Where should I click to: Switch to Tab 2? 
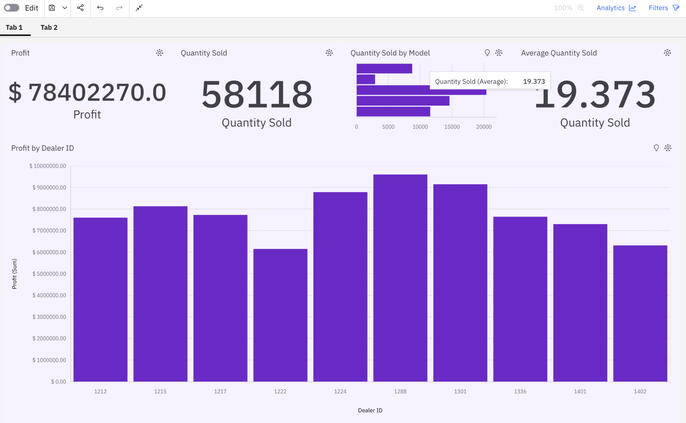(49, 27)
